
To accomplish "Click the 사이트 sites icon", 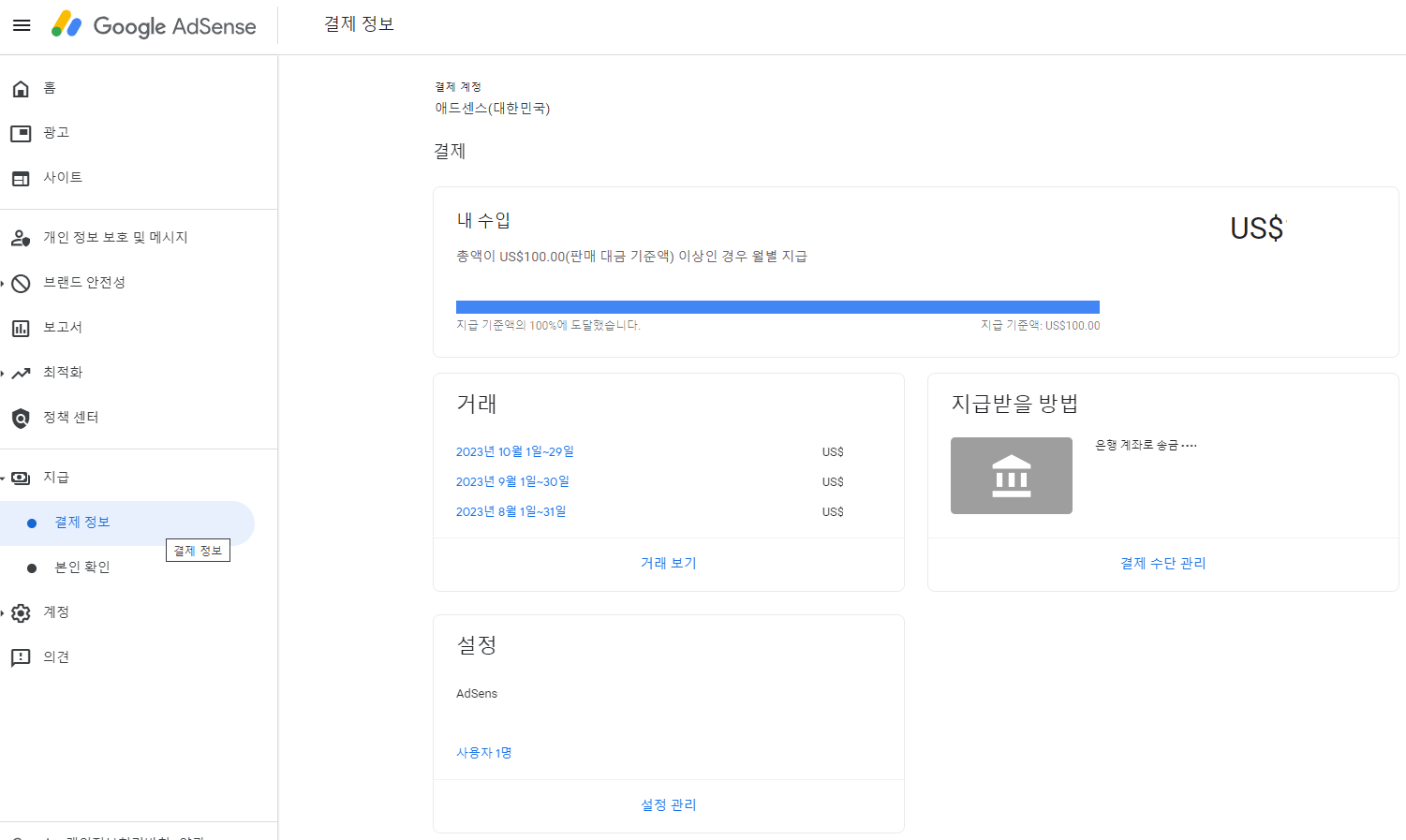I will click(21, 179).
